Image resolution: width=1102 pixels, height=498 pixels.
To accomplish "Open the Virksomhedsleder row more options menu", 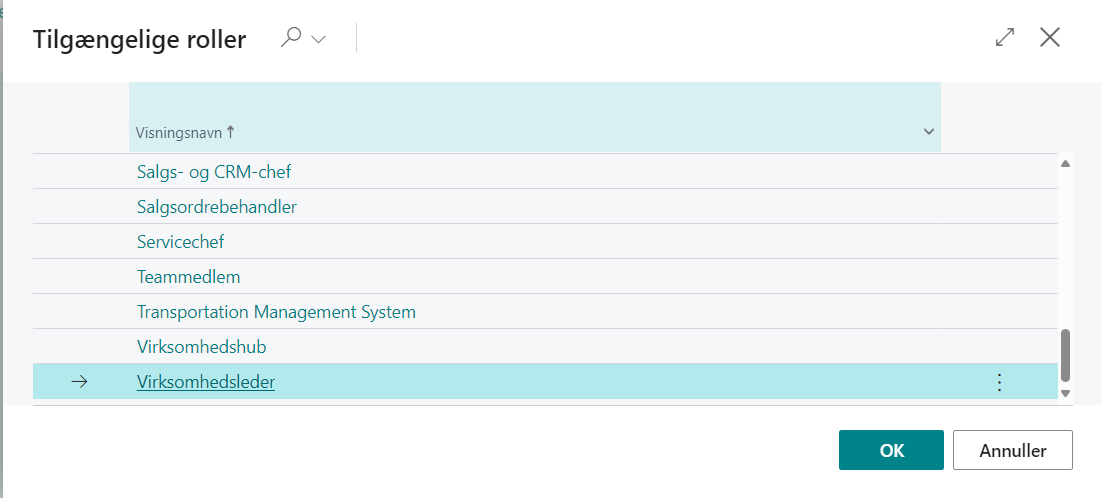I will pos(998,382).
